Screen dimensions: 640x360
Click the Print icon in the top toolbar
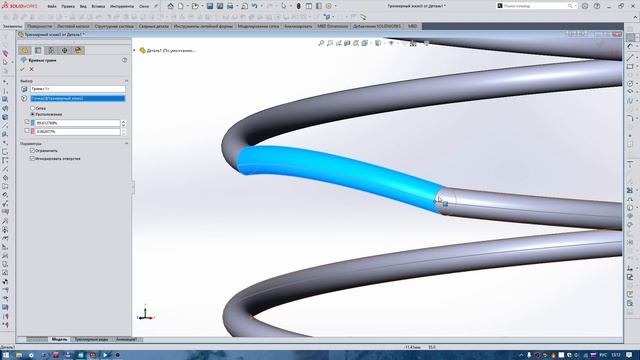pyautogui.click(x=230, y=6)
